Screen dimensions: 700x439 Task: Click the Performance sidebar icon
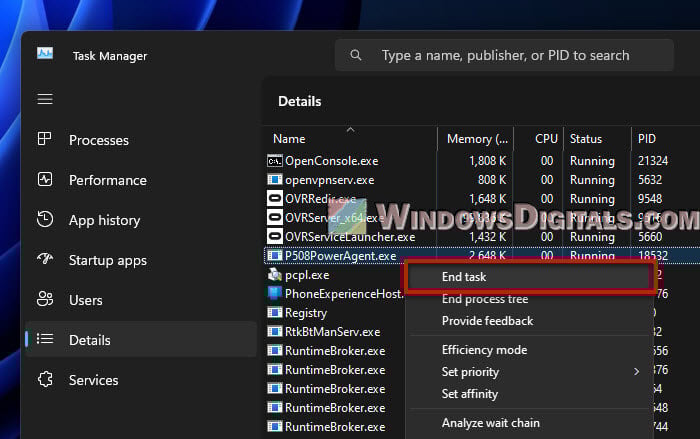pos(45,180)
